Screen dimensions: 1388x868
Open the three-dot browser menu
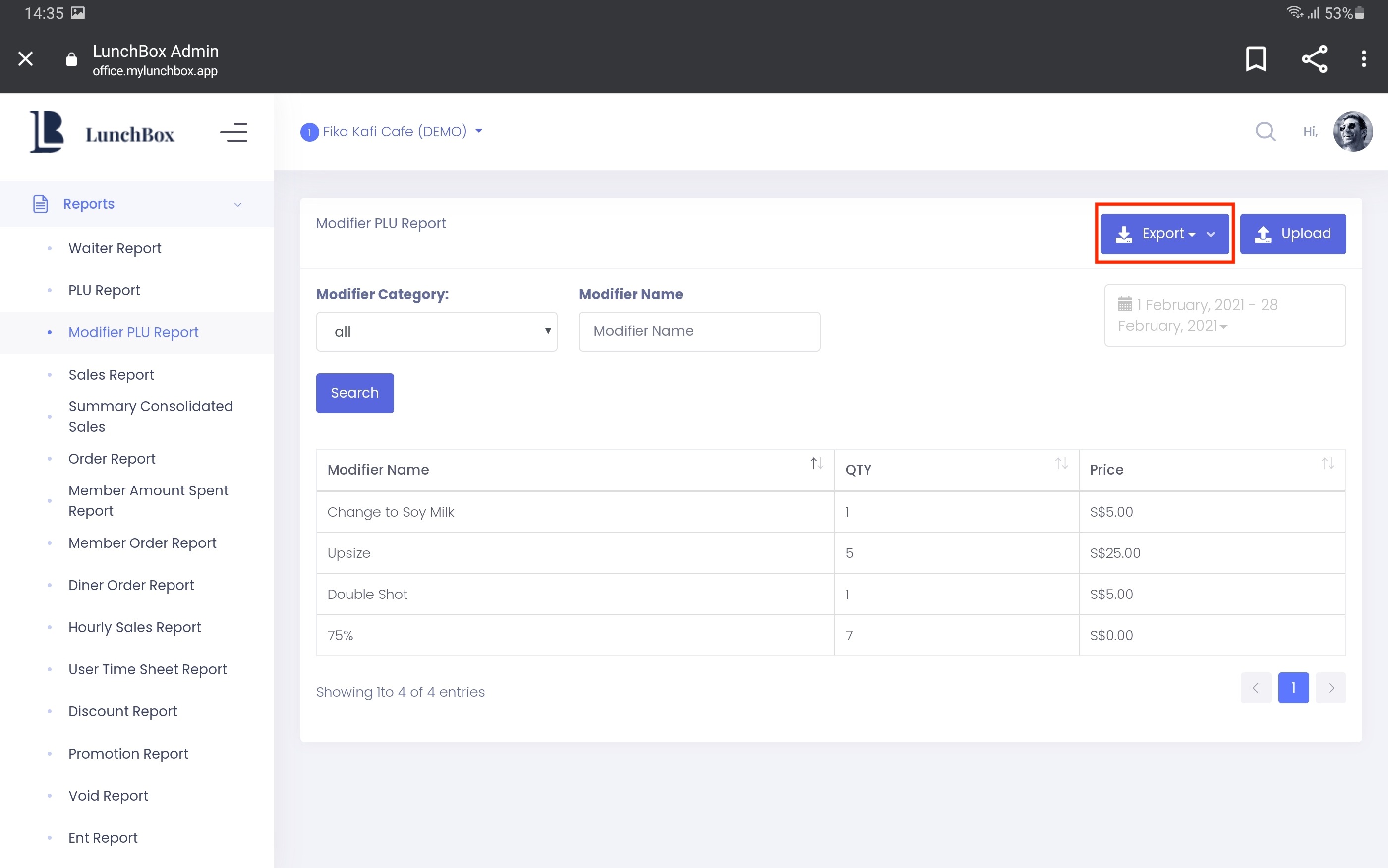(x=1363, y=58)
